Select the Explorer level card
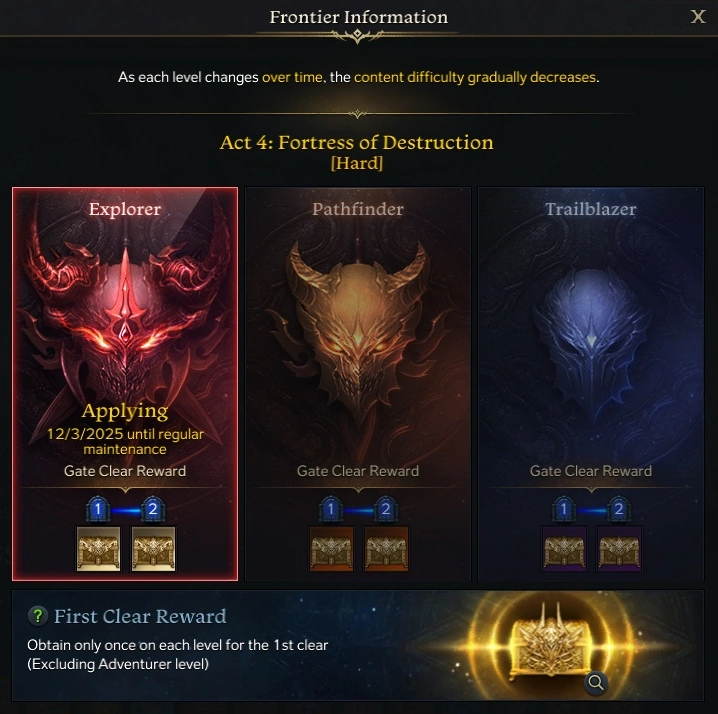Image resolution: width=718 pixels, height=714 pixels. coord(125,384)
